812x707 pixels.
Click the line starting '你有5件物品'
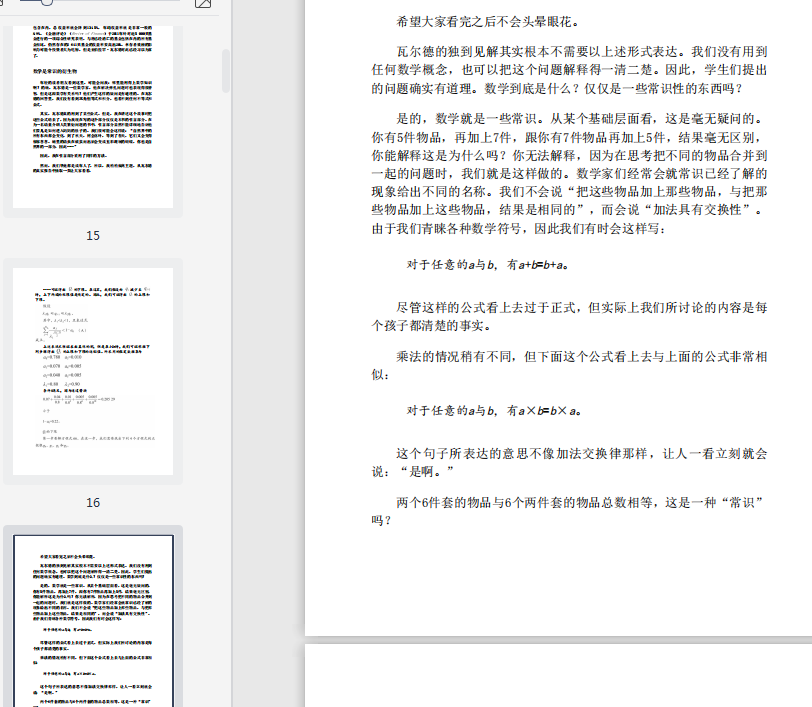(569, 137)
